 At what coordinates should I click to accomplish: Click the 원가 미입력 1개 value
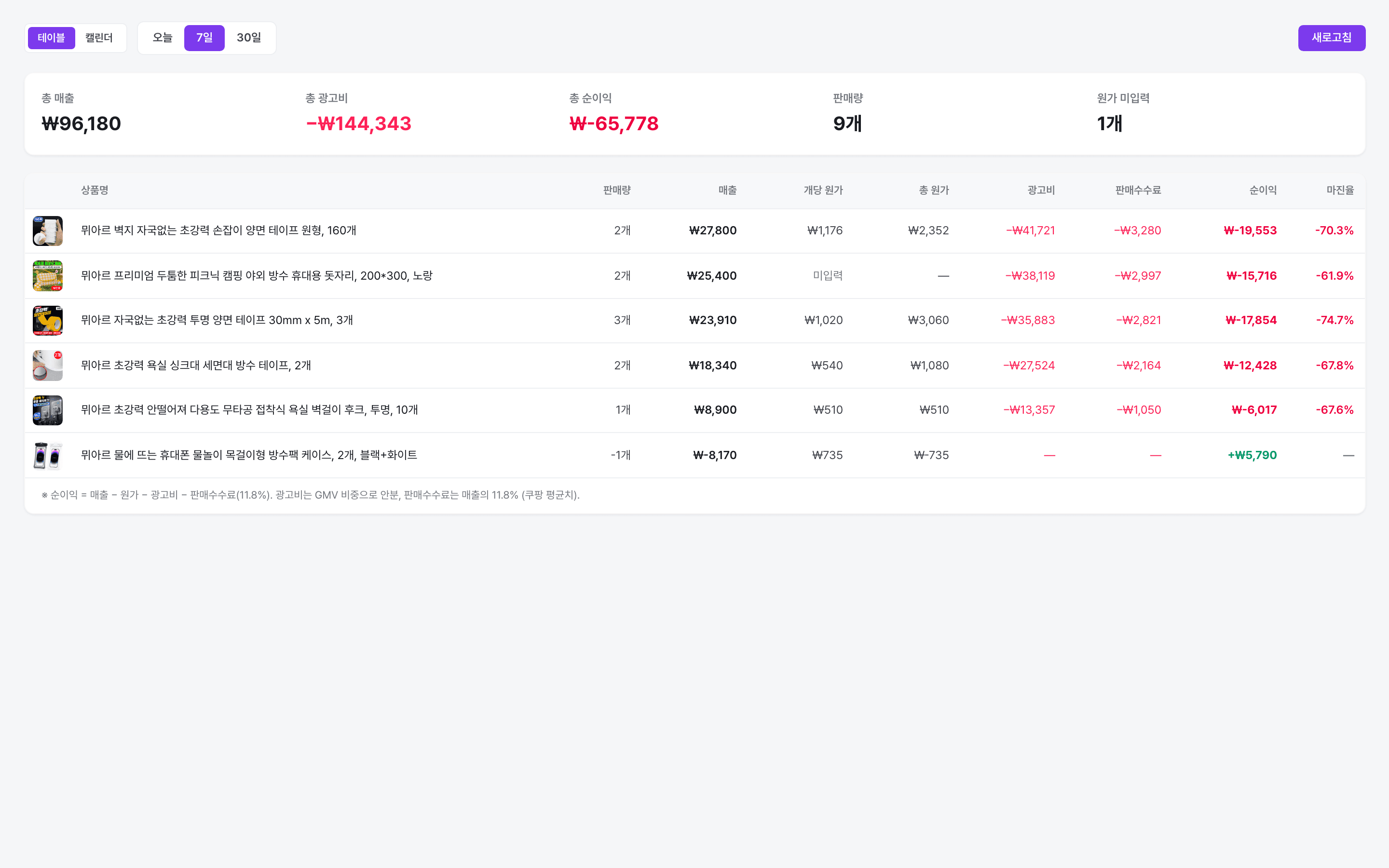1109,123
